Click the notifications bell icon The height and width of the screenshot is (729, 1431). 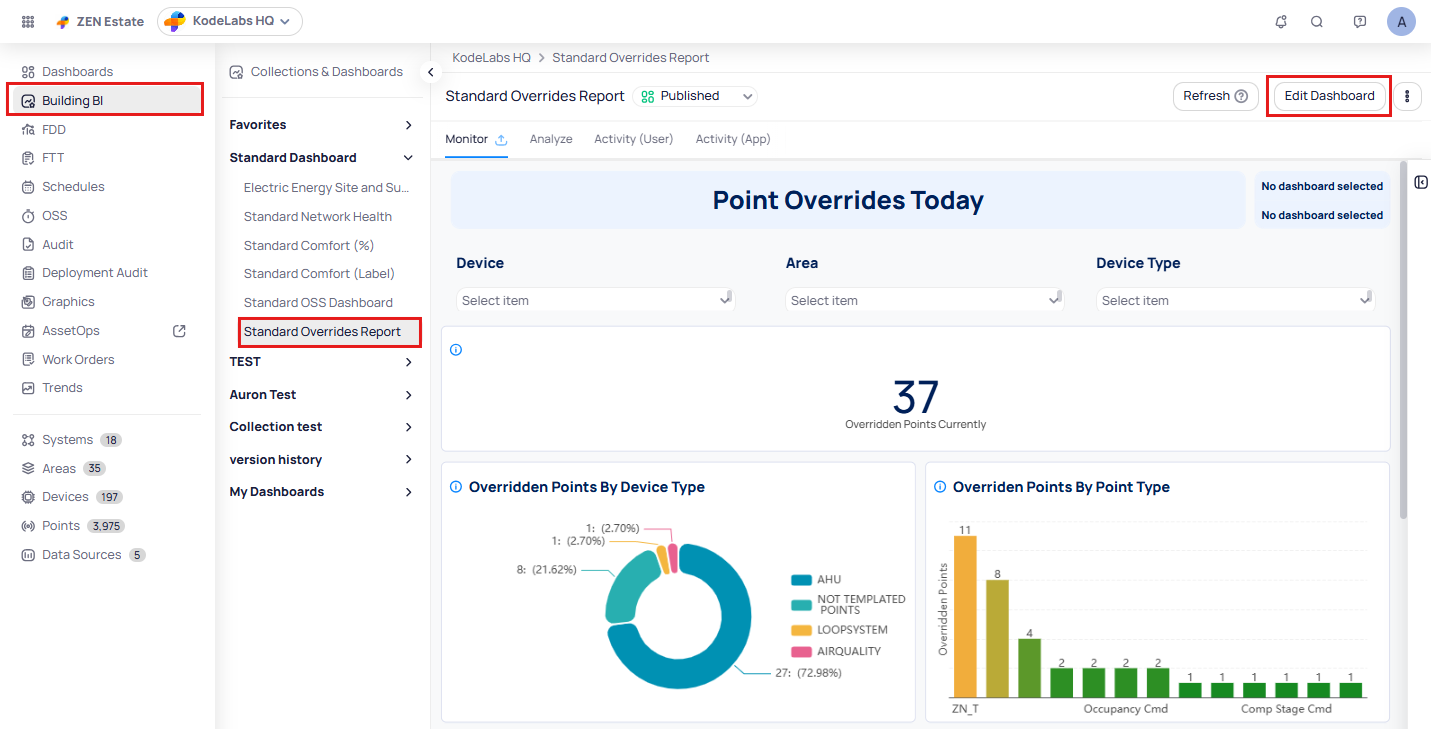[1281, 21]
